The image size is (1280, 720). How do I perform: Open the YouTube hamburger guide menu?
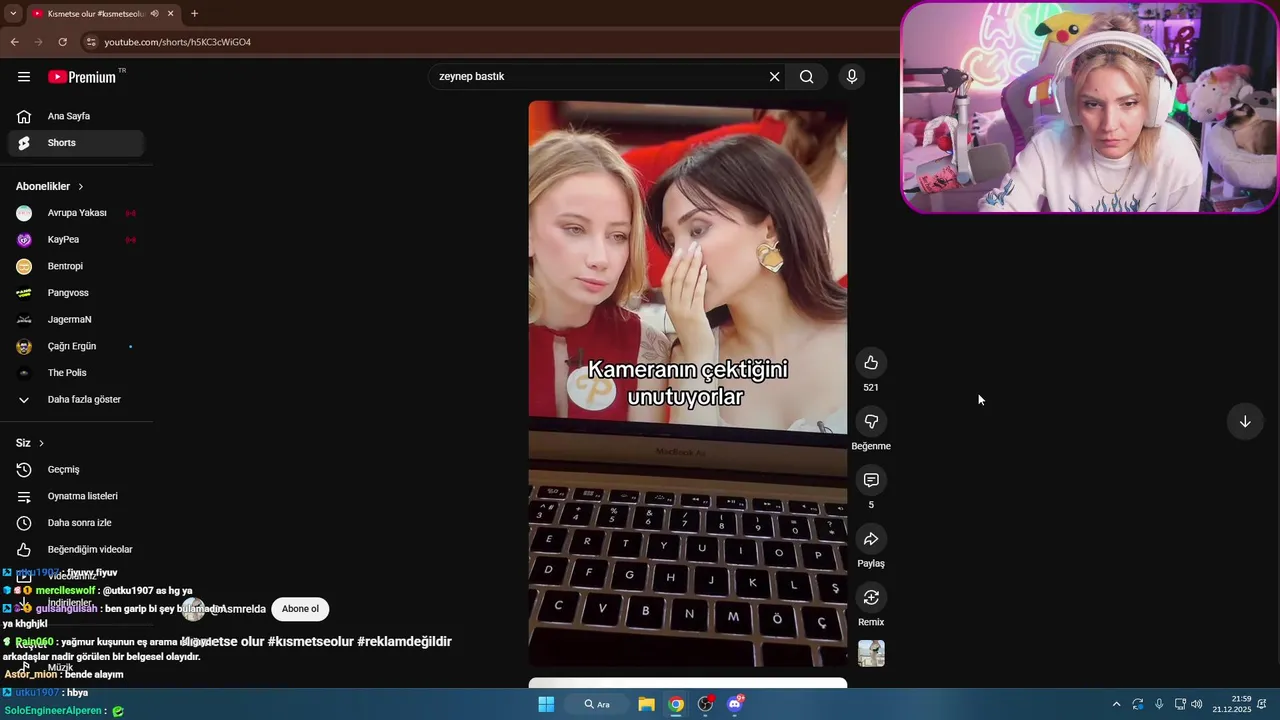(24, 77)
